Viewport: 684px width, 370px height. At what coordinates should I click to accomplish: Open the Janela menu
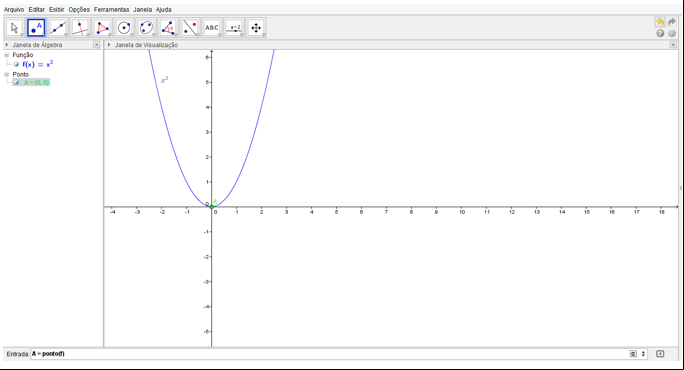click(x=143, y=9)
